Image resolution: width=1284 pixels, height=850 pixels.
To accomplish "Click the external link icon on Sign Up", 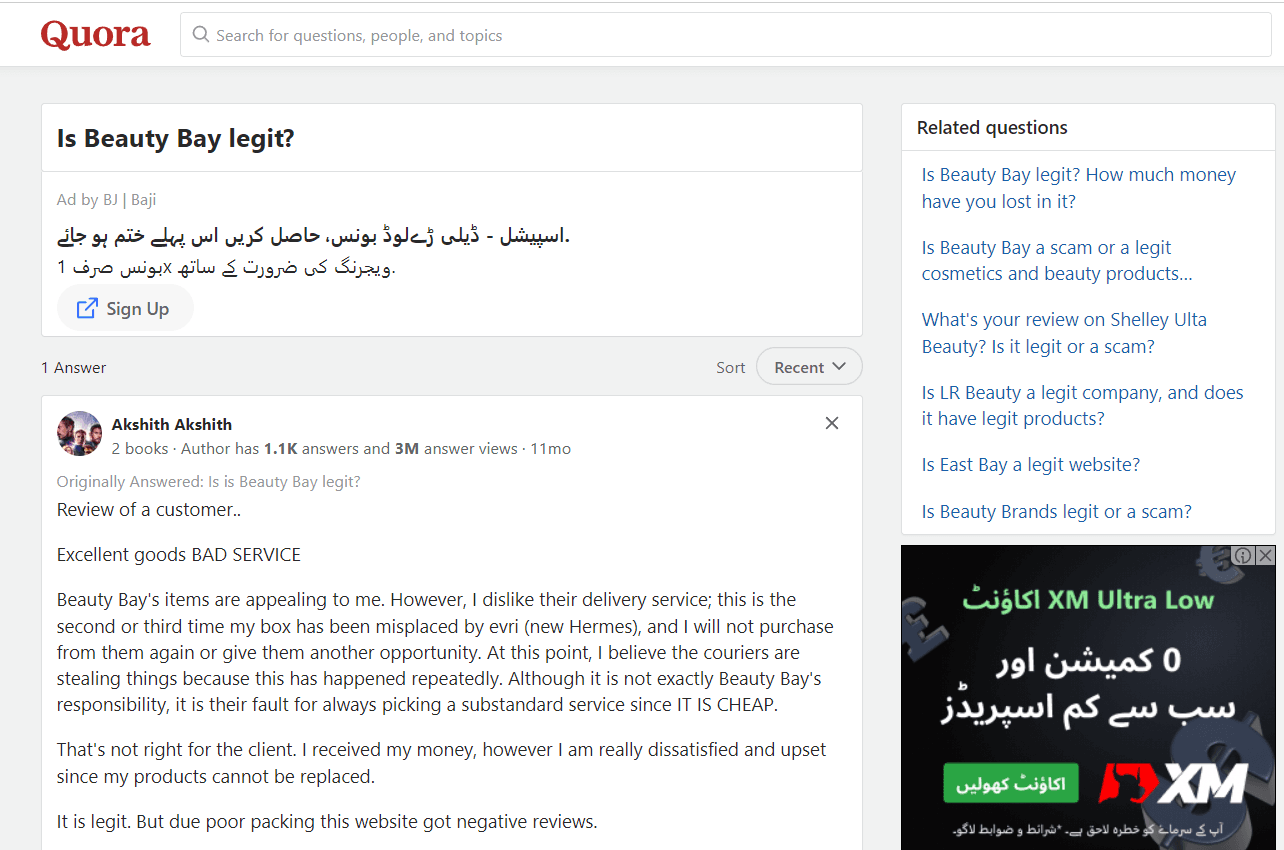I will pos(88,308).
